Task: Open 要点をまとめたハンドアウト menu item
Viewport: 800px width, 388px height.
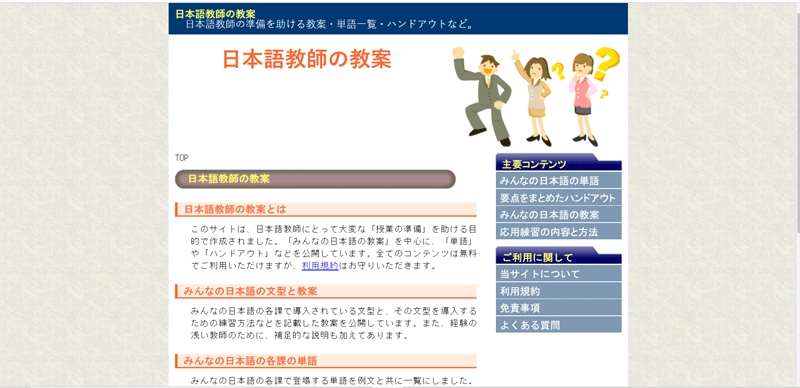Action: tap(559, 198)
